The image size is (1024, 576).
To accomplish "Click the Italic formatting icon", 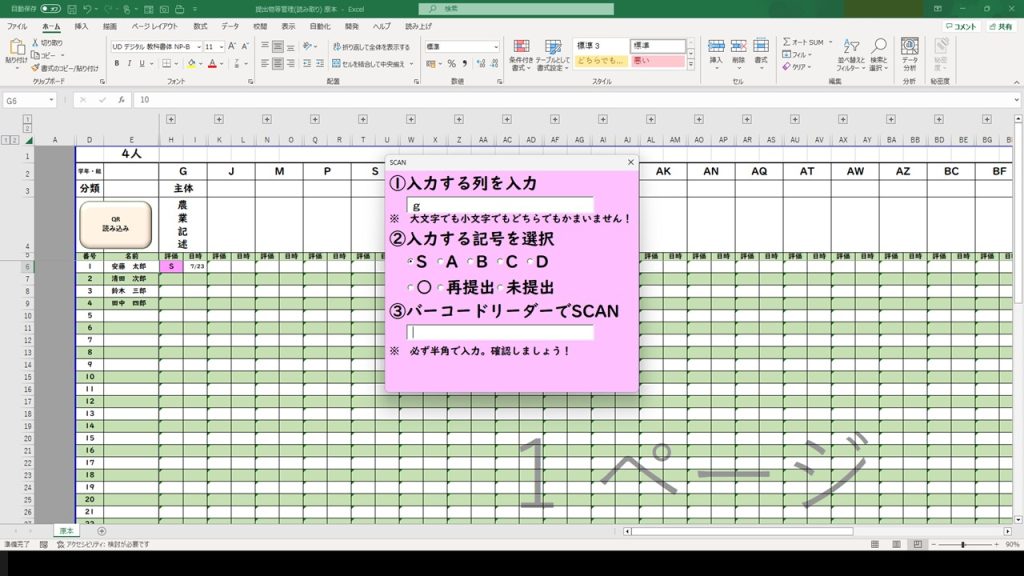I will coord(129,63).
